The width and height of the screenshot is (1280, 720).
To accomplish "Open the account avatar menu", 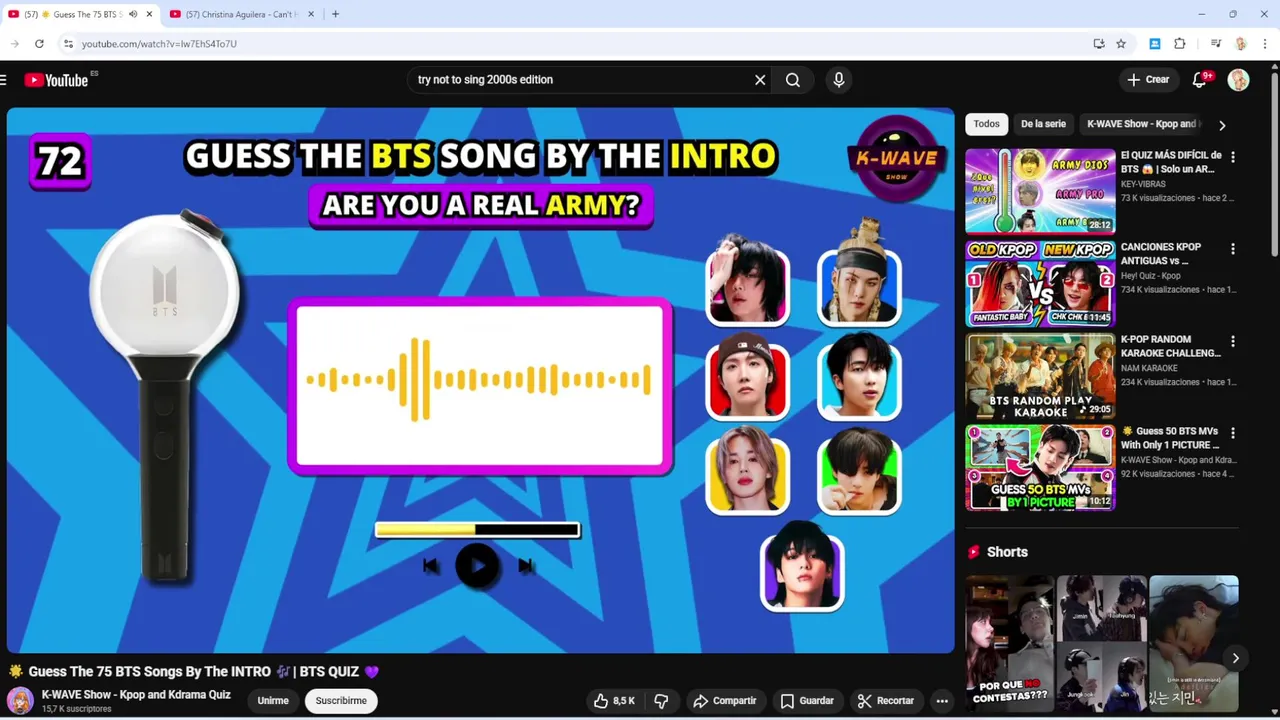I will click(1238, 80).
